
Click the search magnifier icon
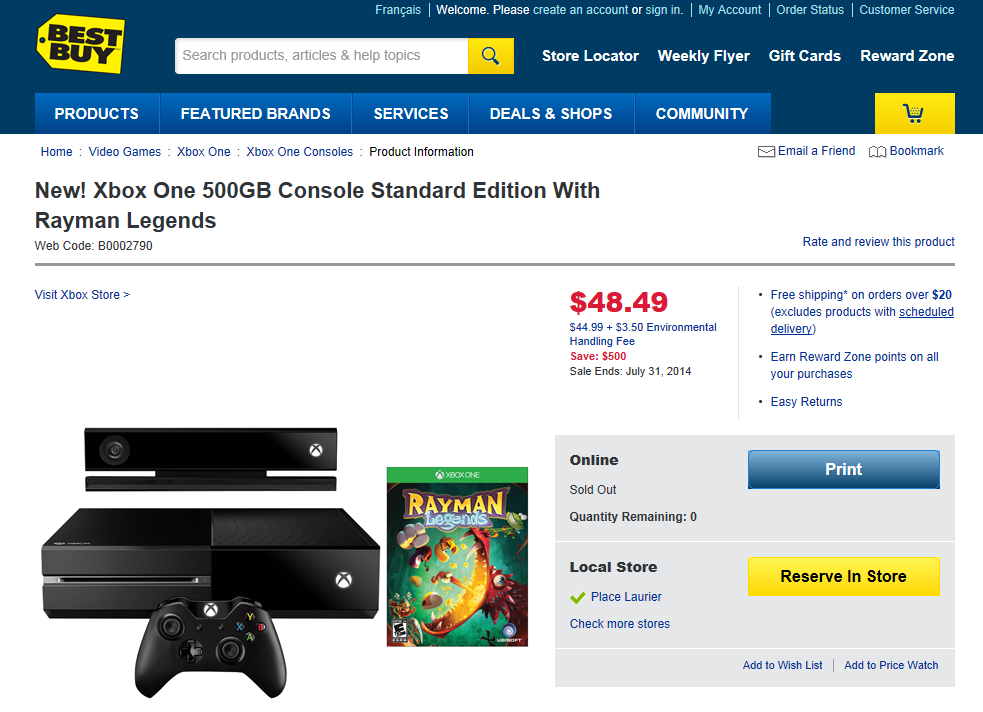(x=490, y=56)
